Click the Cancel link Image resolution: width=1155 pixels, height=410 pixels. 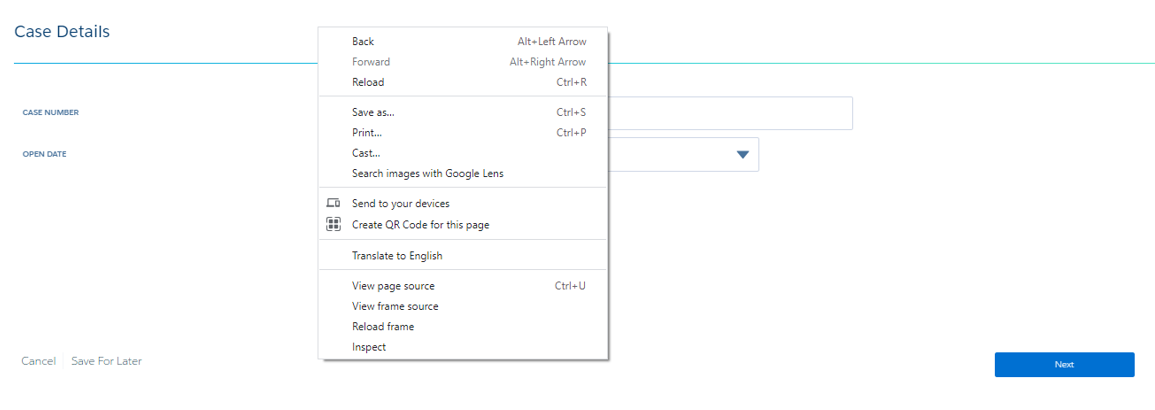[38, 361]
